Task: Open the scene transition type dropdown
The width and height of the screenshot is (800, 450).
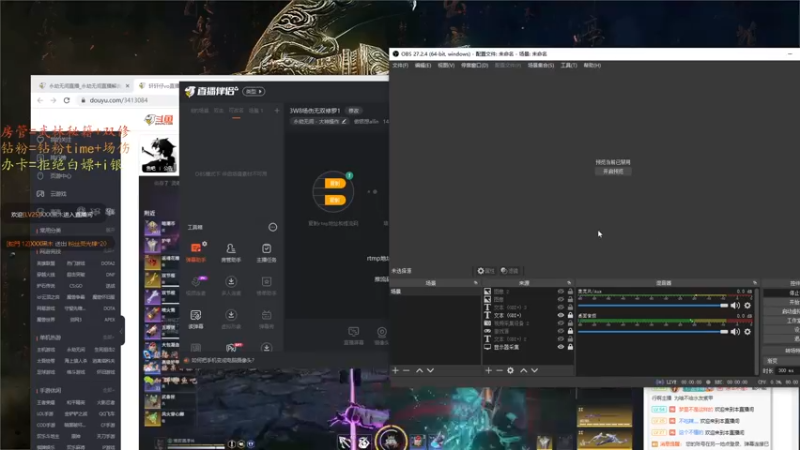Action: point(781,360)
